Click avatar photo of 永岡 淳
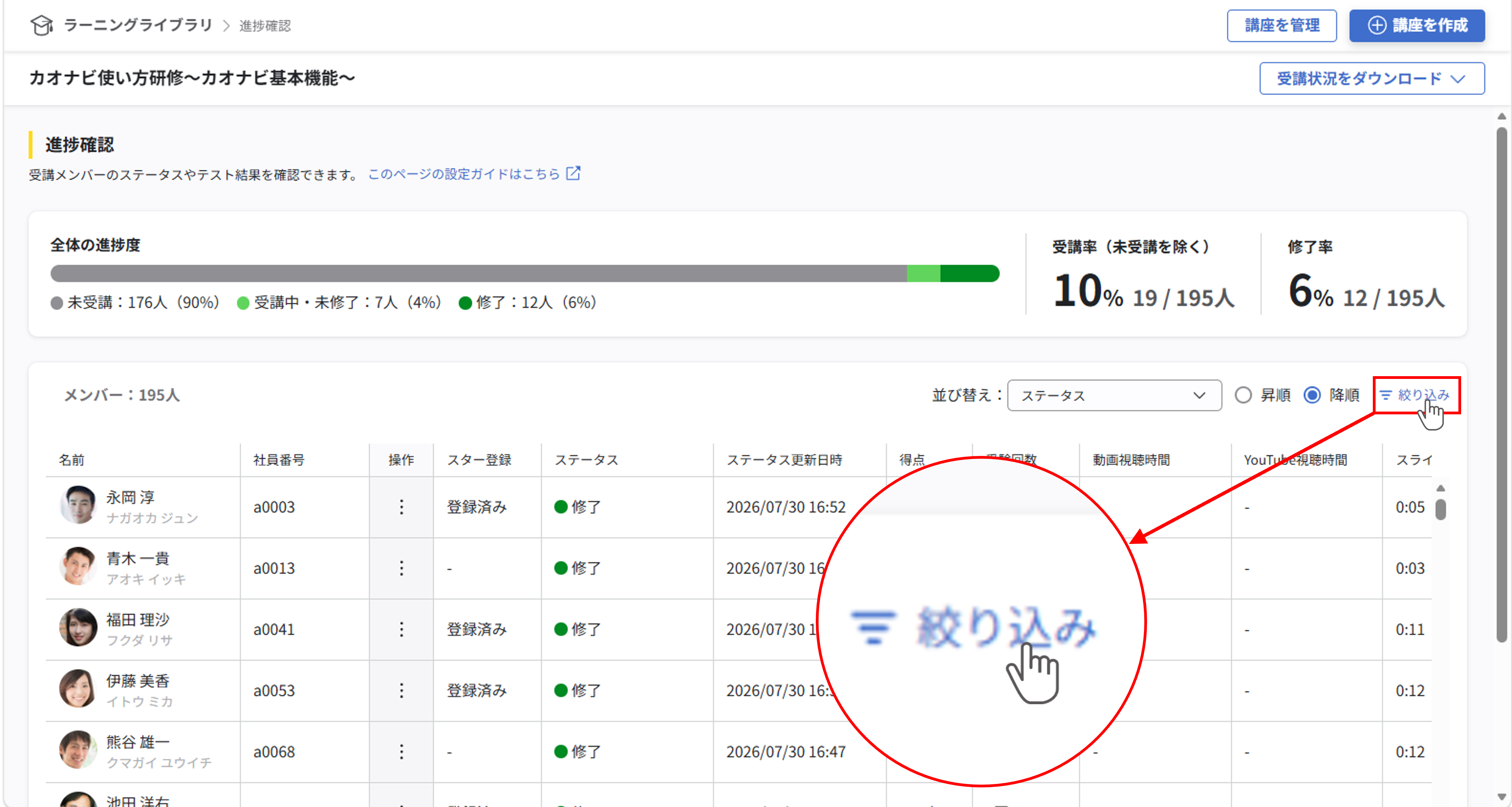This screenshot has height=807, width=1512. tap(78, 505)
